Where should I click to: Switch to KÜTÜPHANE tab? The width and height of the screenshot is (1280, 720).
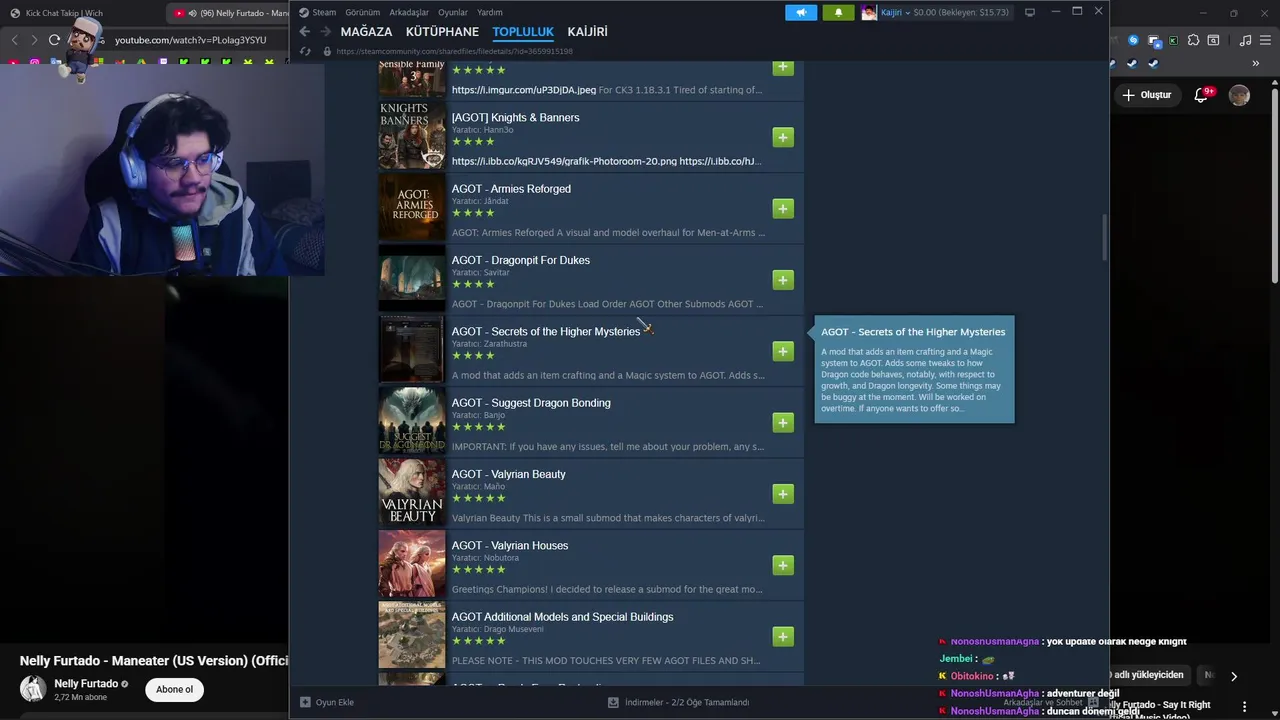point(442,32)
